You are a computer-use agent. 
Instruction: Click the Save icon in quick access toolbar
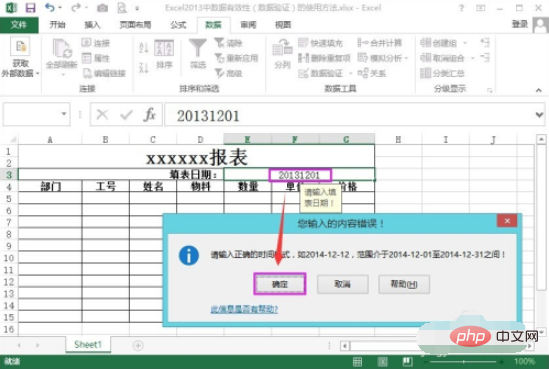pos(30,8)
